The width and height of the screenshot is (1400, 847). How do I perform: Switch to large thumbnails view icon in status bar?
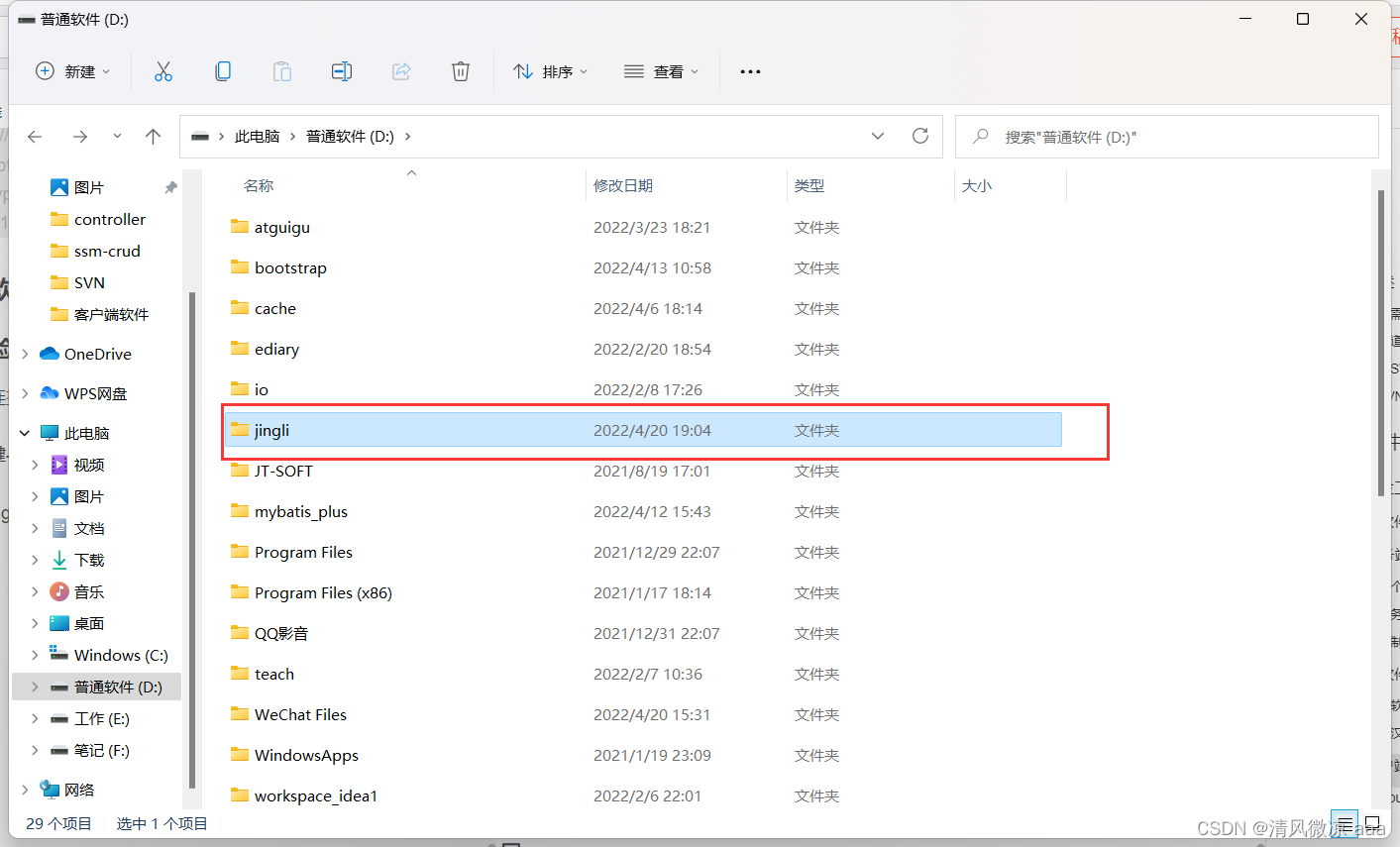click(x=1373, y=823)
